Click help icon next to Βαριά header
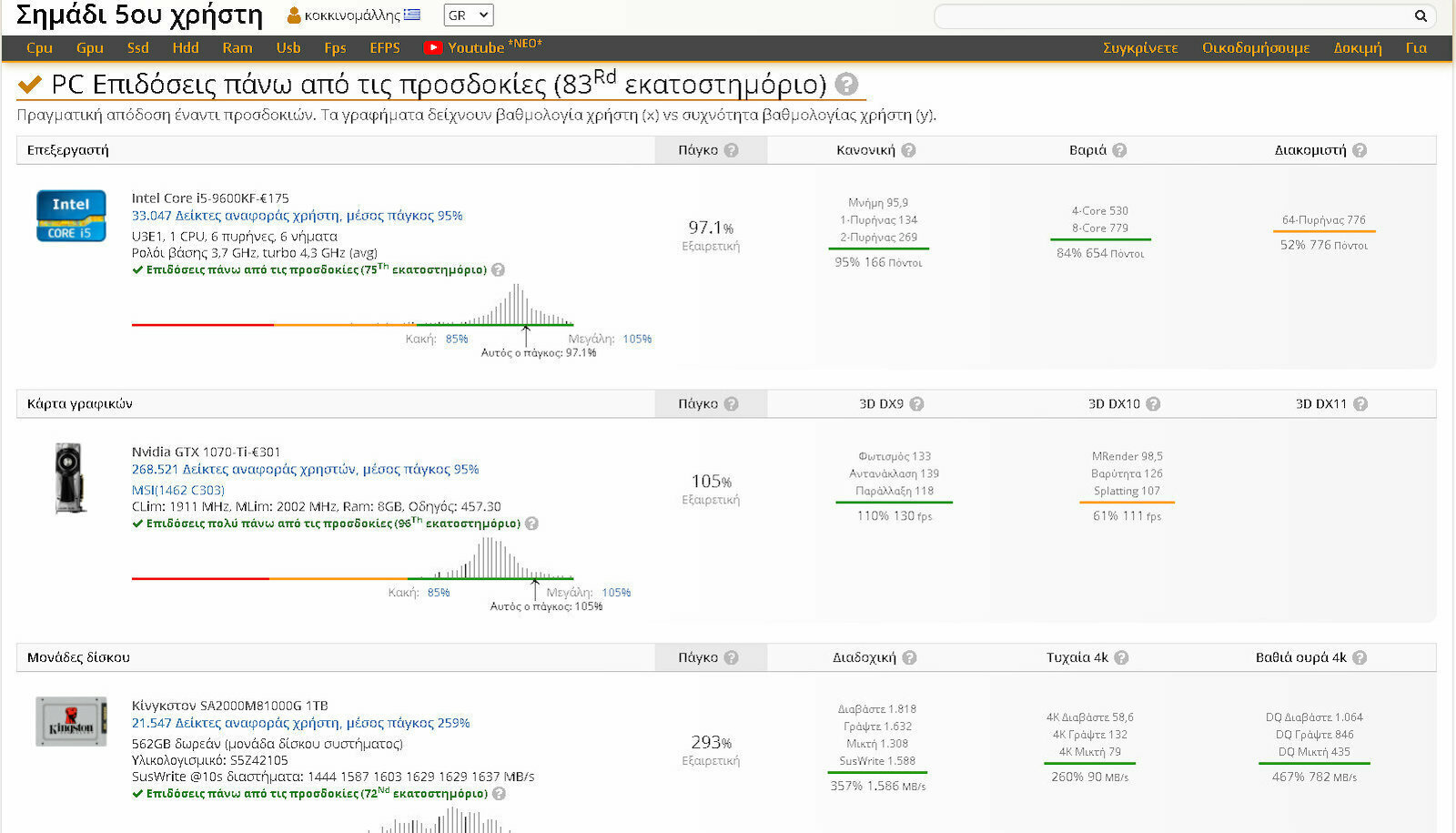The width and height of the screenshot is (1456, 833). (1119, 150)
